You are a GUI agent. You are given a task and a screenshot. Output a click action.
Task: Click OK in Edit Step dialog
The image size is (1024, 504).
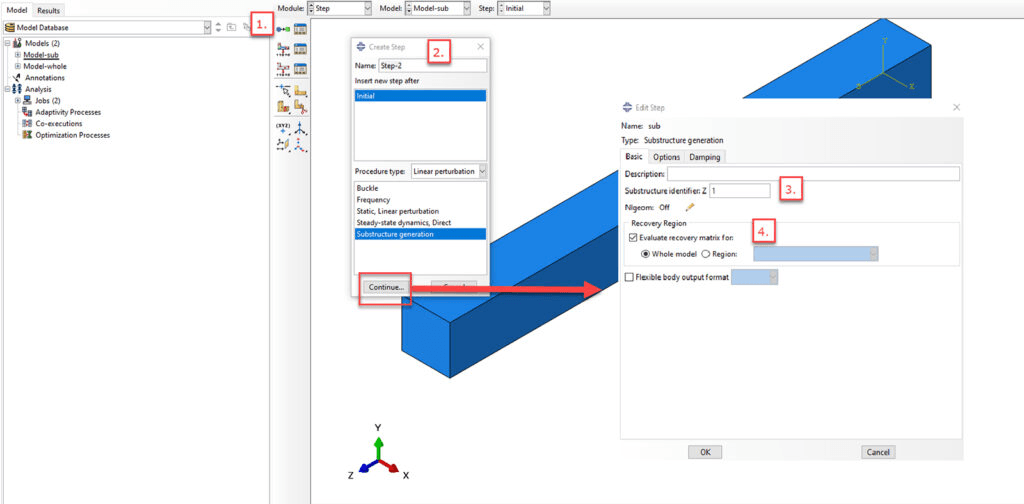(x=704, y=452)
